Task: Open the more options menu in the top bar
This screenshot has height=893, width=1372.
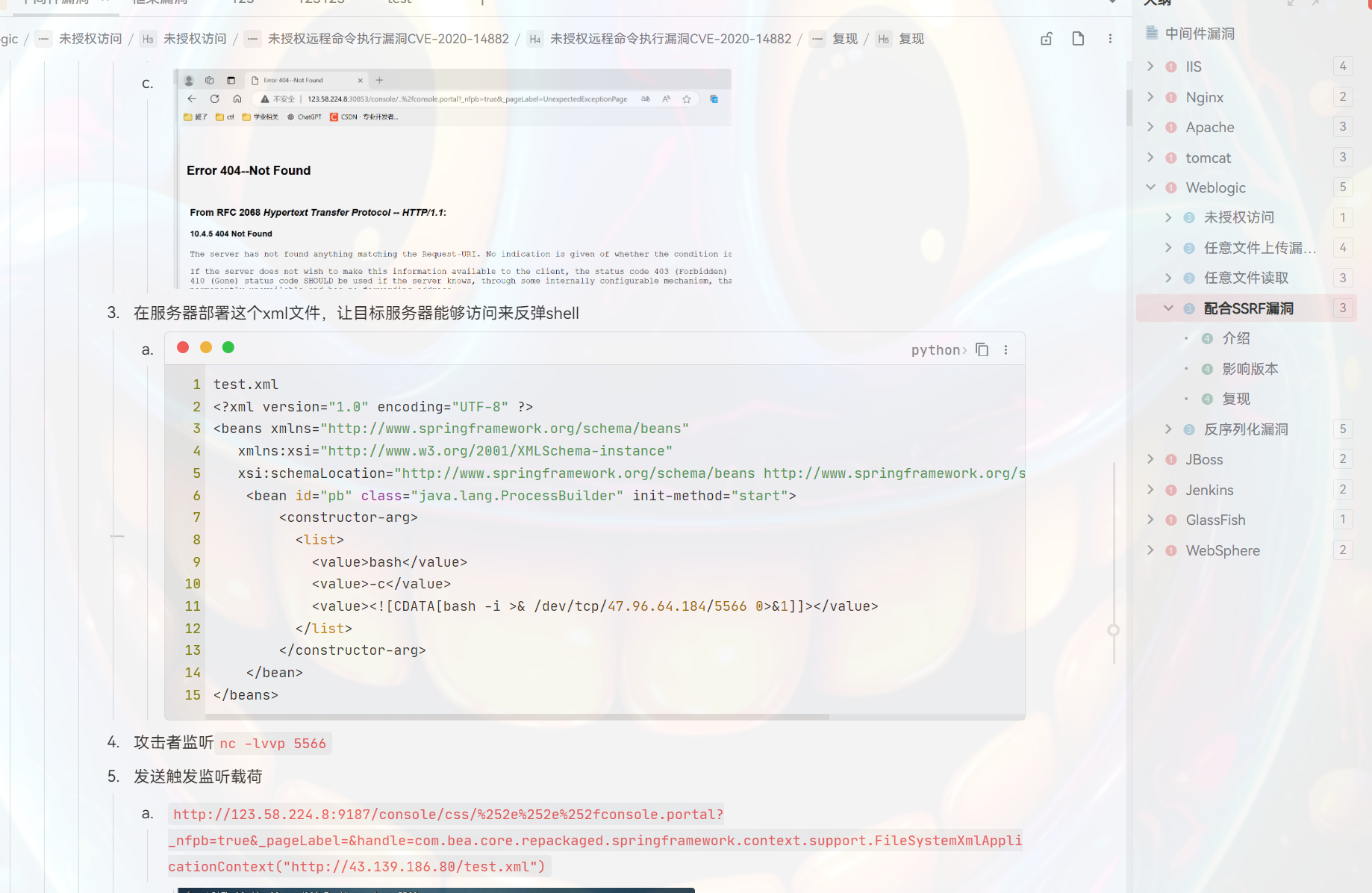Action: [1110, 39]
